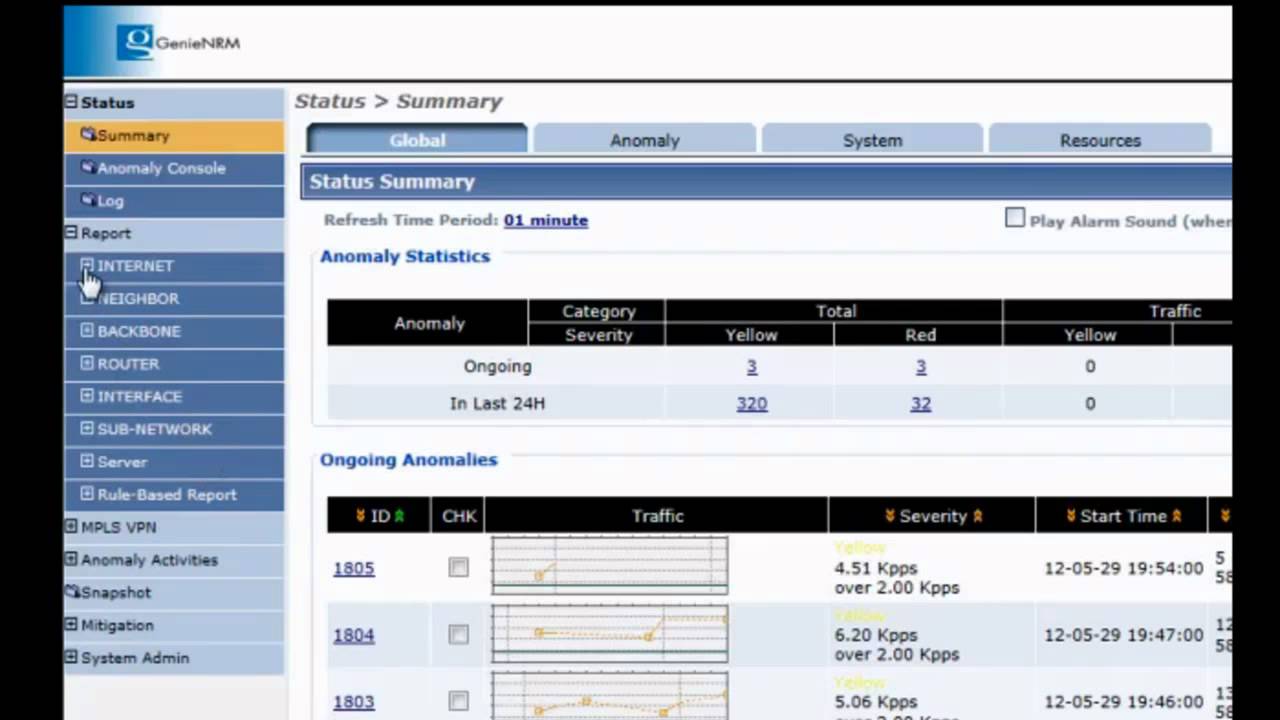Open last 24H Red count 32
Screen dimensions: 1280x720
[x=921, y=404]
